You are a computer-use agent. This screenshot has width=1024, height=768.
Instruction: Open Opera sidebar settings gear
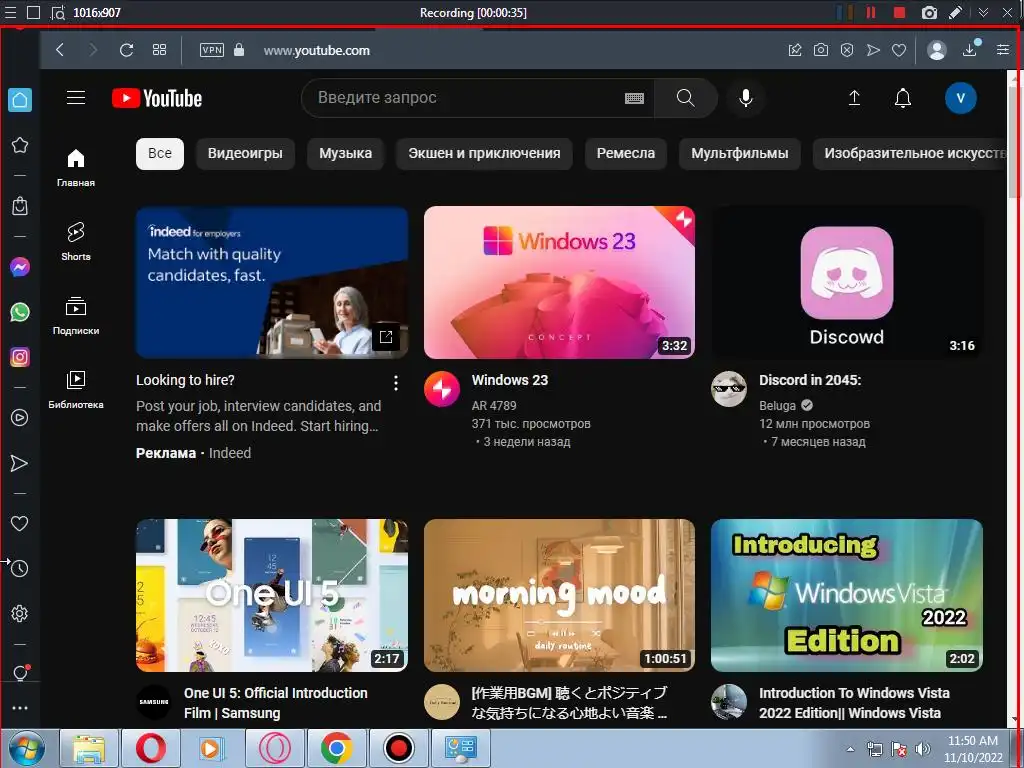pyautogui.click(x=20, y=613)
